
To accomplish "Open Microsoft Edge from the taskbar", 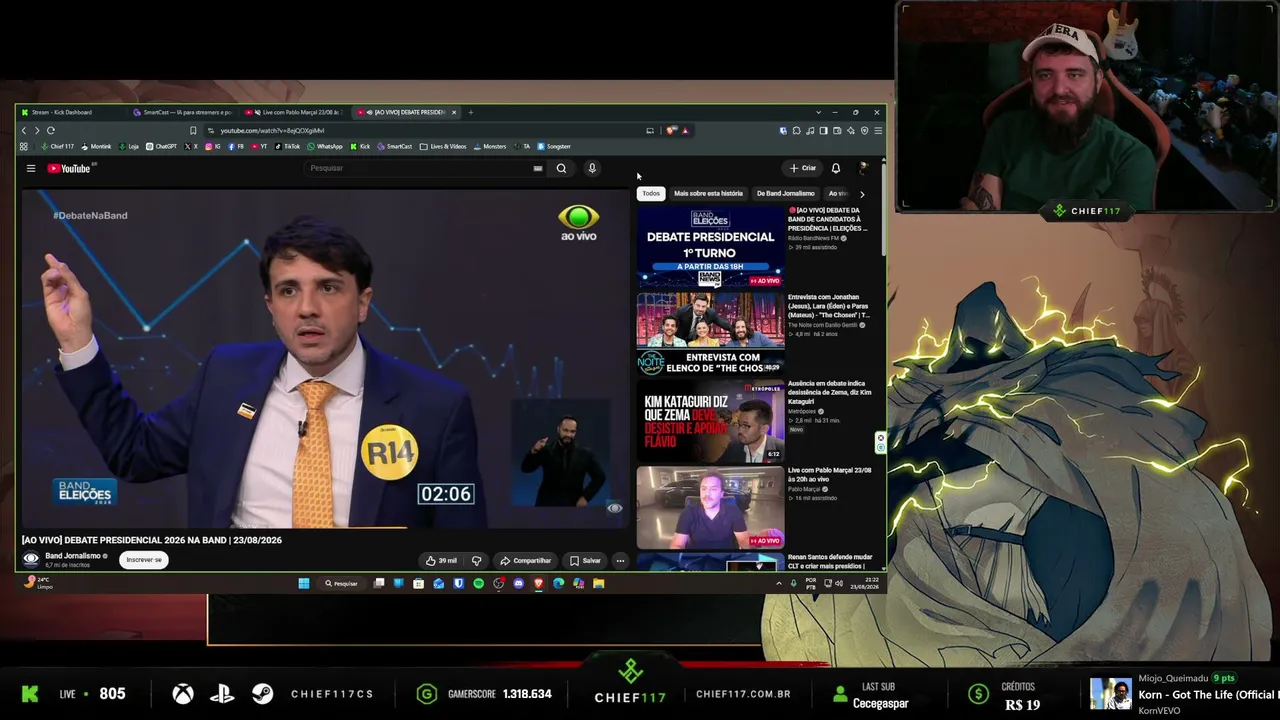I will coord(558,583).
